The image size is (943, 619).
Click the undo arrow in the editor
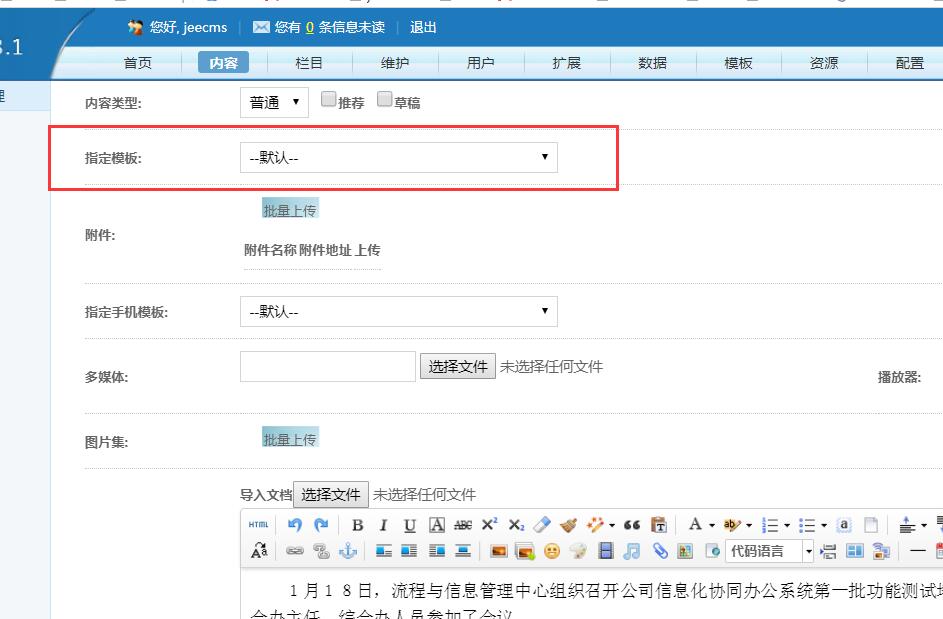(295, 525)
